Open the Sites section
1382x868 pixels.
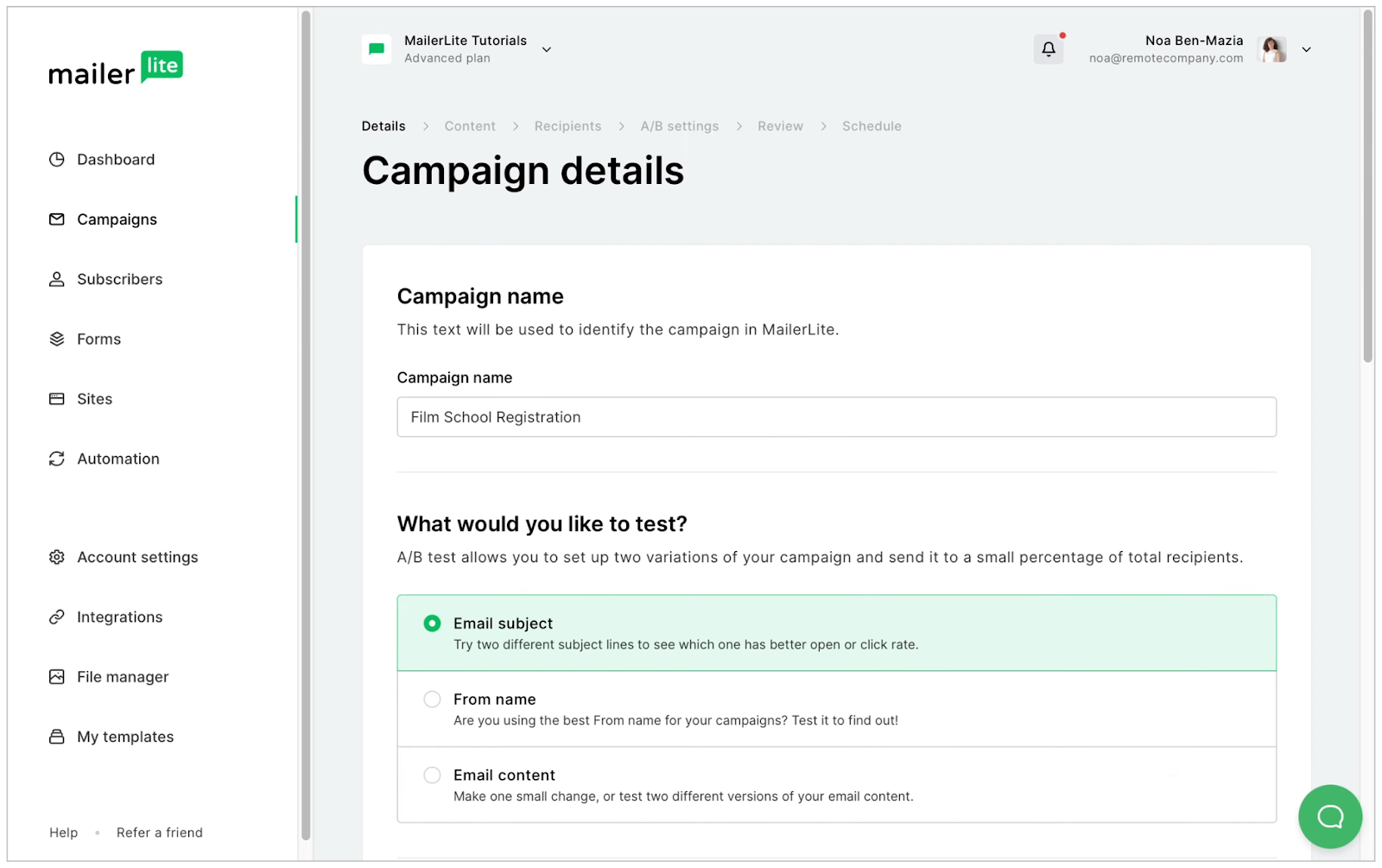click(x=94, y=398)
